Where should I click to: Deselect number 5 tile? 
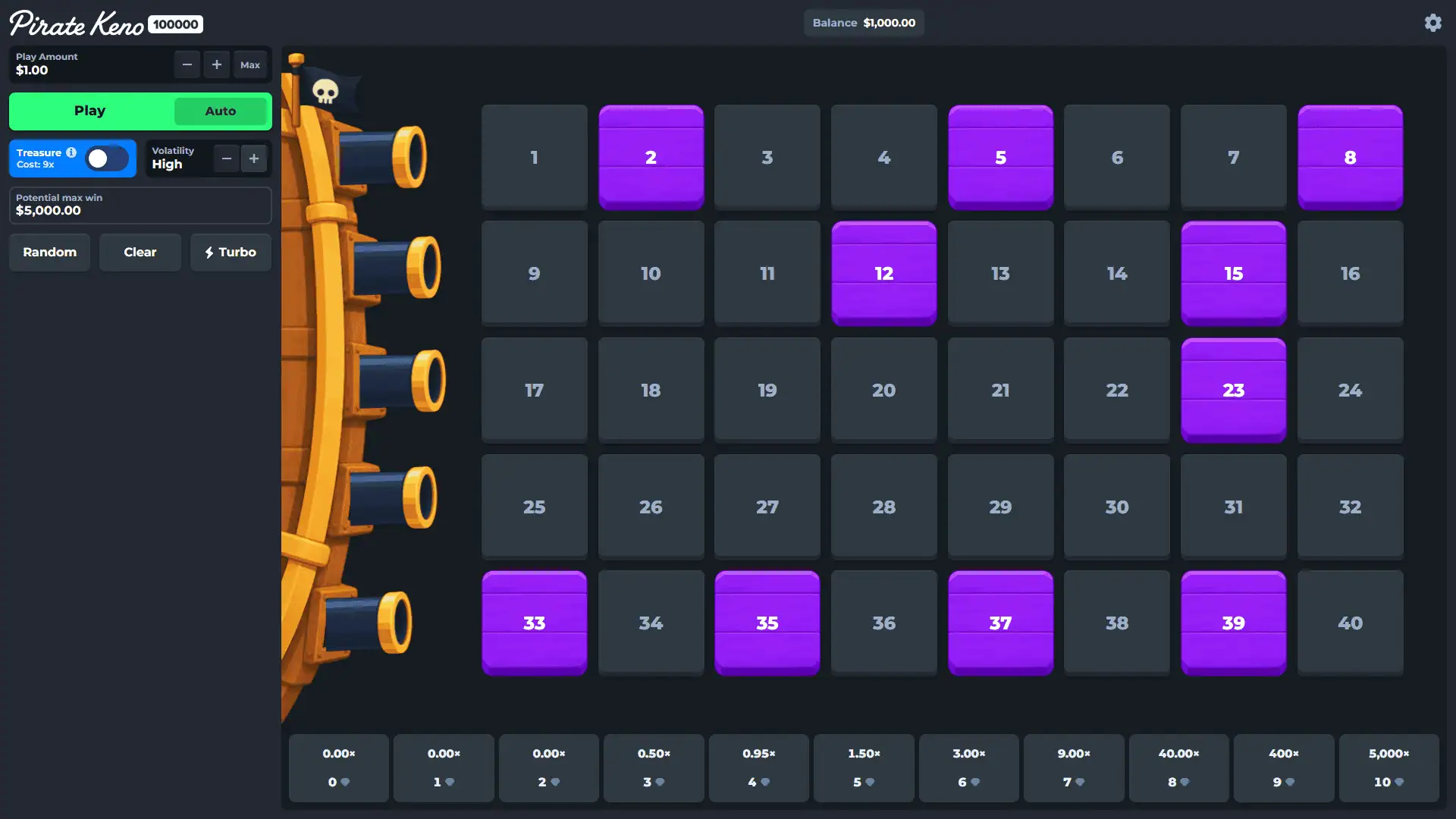coord(1000,157)
